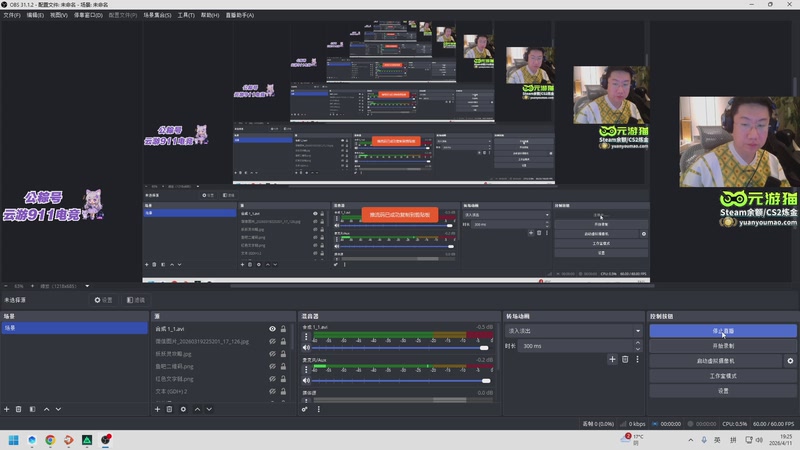Screen dimensions: 800x450
Task: Click the preview horizontal scrollbar
Action: (442, 286)
